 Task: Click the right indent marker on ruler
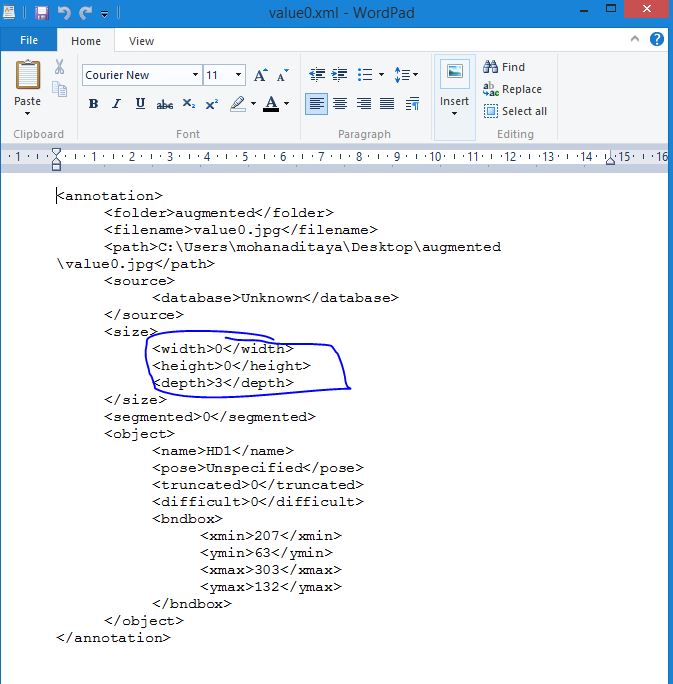[x=610, y=159]
